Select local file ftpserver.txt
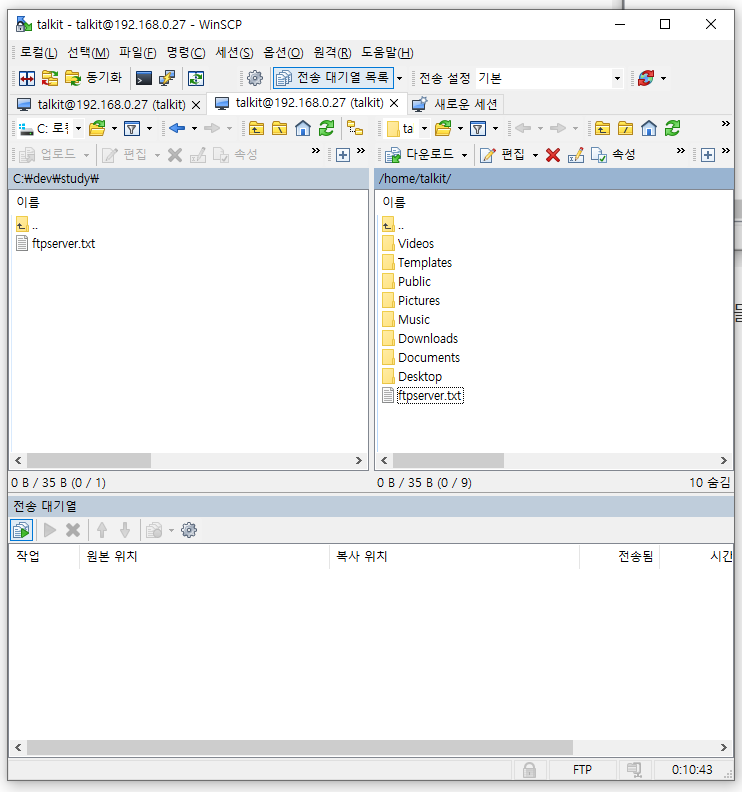Image resolution: width=742 pixels, height=792 pixels. [x=63, y=243]
